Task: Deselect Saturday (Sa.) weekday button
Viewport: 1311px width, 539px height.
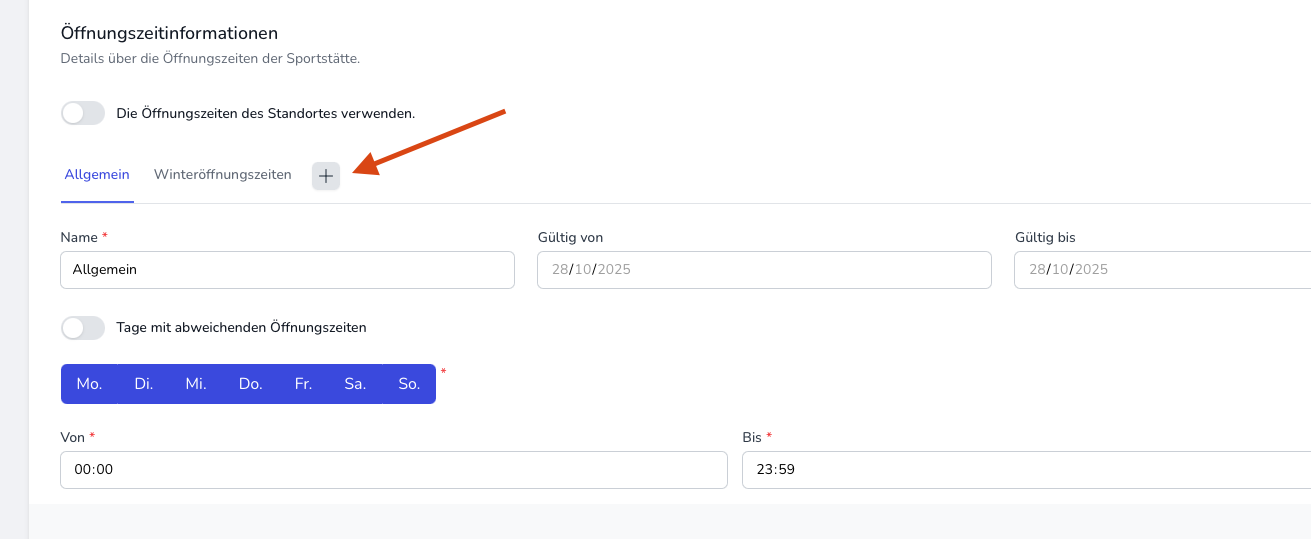Action: pos(355,384)
